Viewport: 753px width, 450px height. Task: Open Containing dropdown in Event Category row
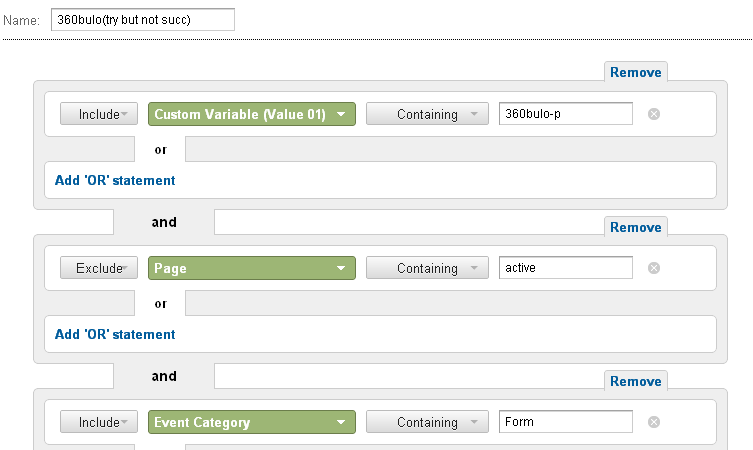(427, 422)
